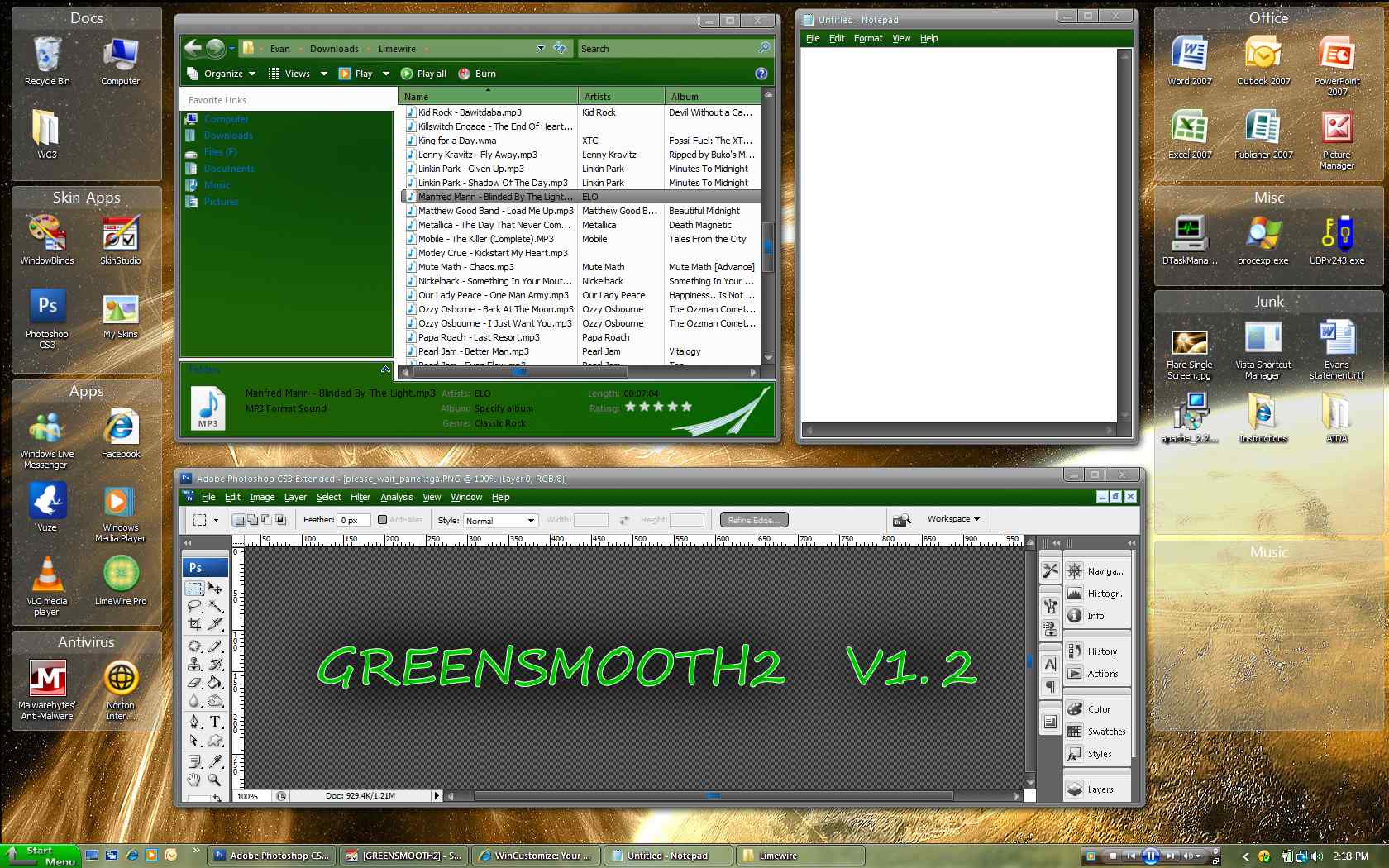1389x868 pixels.
Task: Click the Feather input field
Action: pyautogui.click(x=353, y=520)
